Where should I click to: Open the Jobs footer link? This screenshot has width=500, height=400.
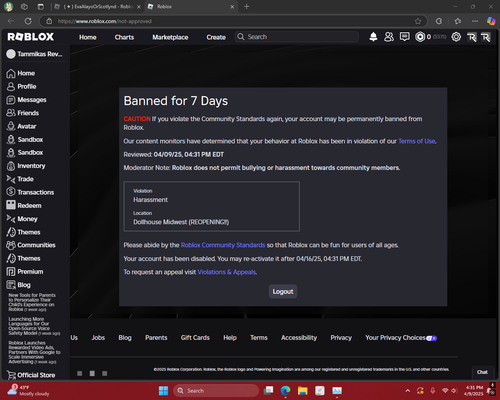tap(98, 338)
